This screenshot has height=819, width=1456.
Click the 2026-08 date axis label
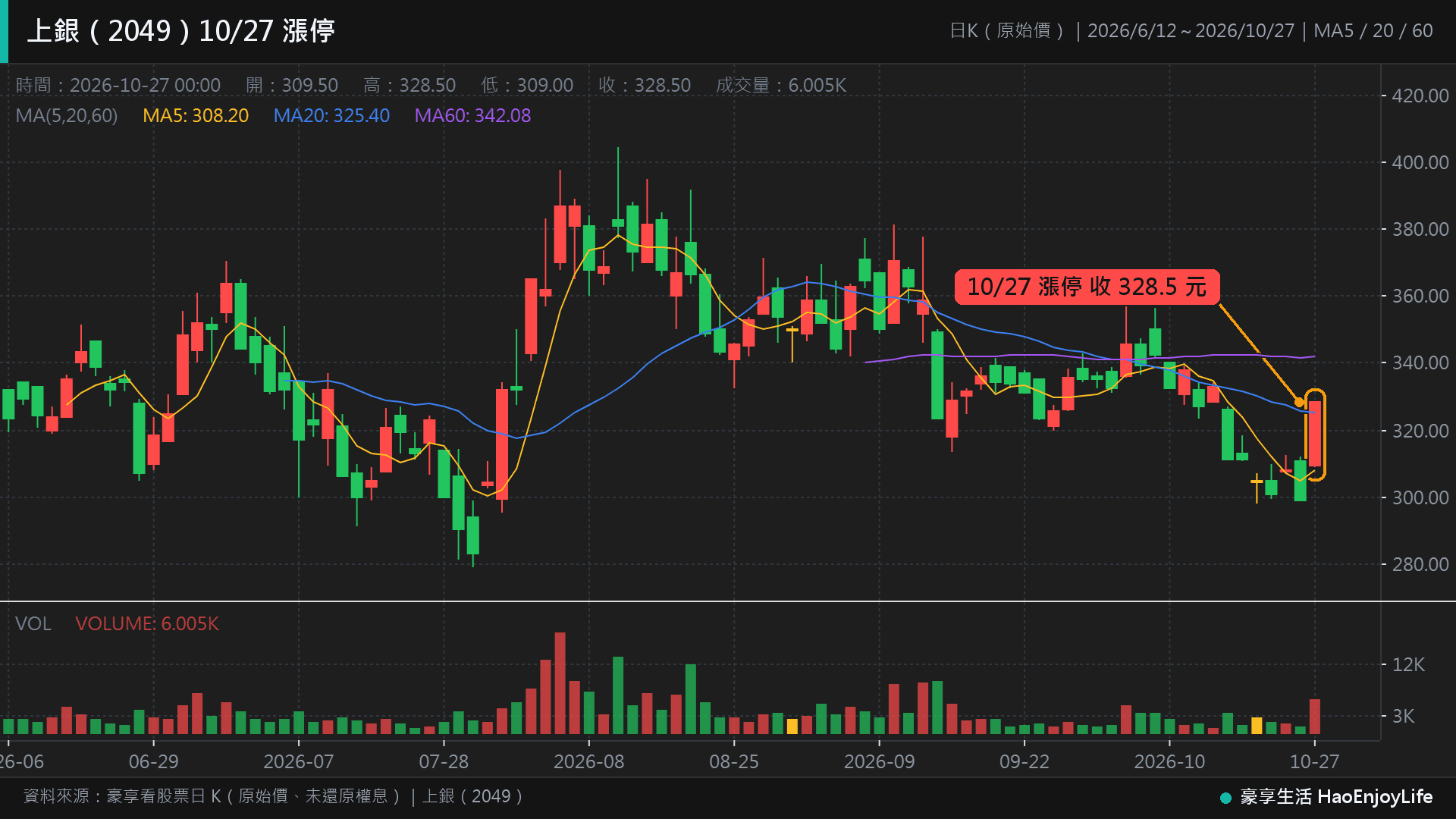tap(588, 761)
